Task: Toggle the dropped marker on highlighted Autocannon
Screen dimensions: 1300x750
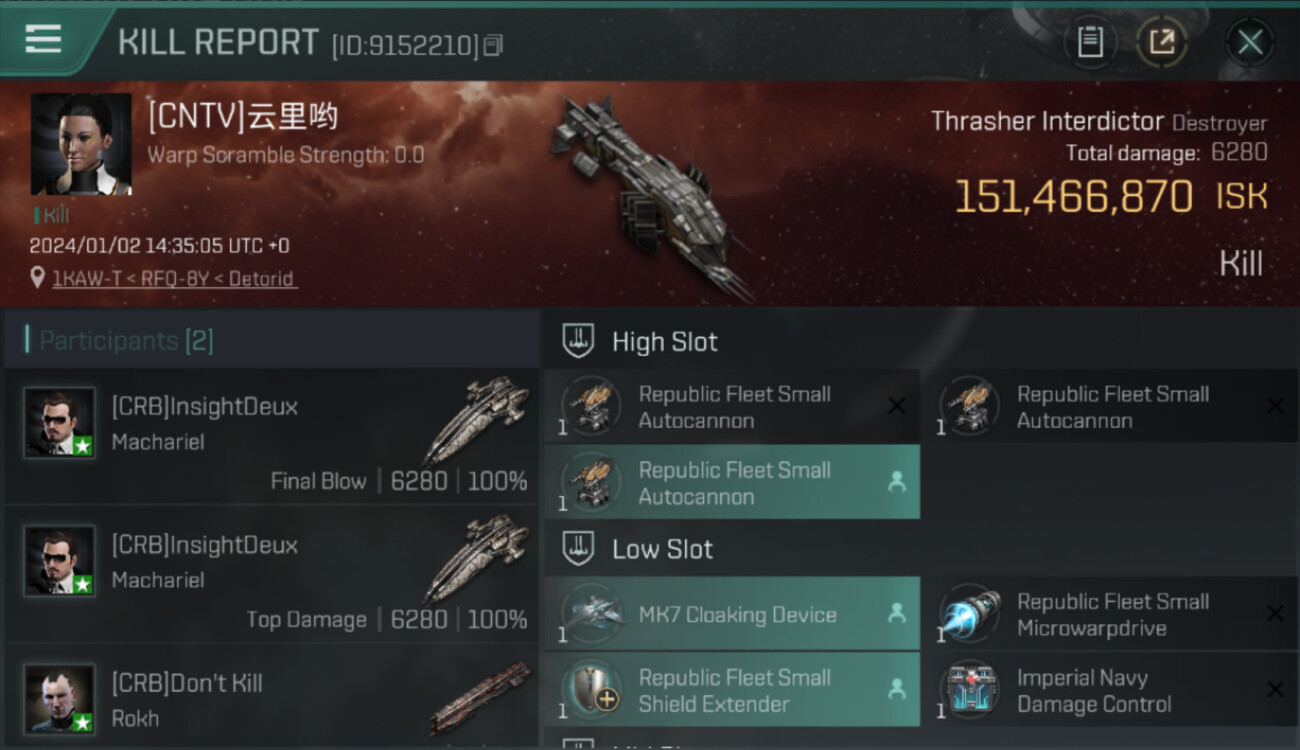Action: coord(897,483)
